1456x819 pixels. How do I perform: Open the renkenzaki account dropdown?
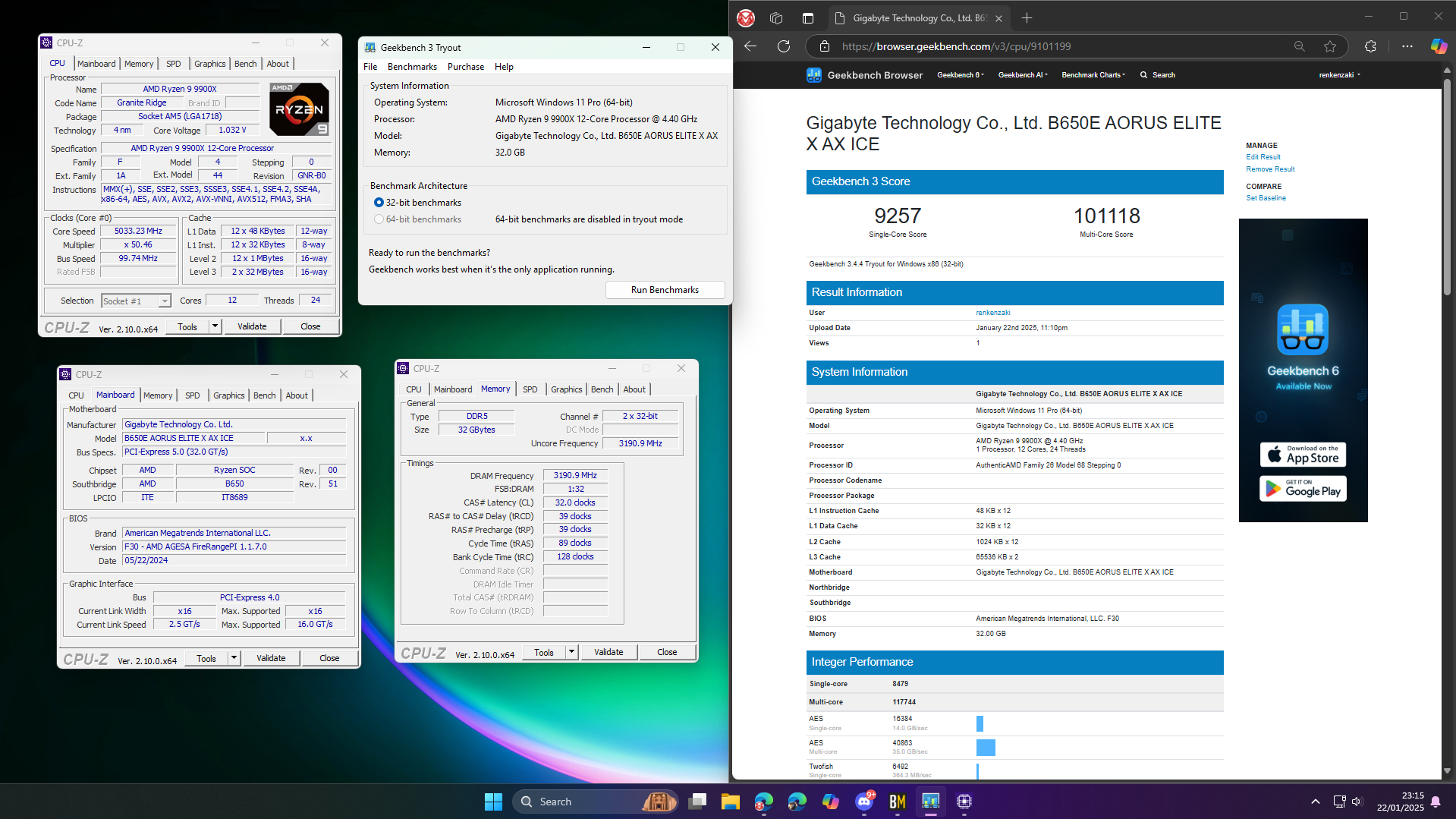1339,75
